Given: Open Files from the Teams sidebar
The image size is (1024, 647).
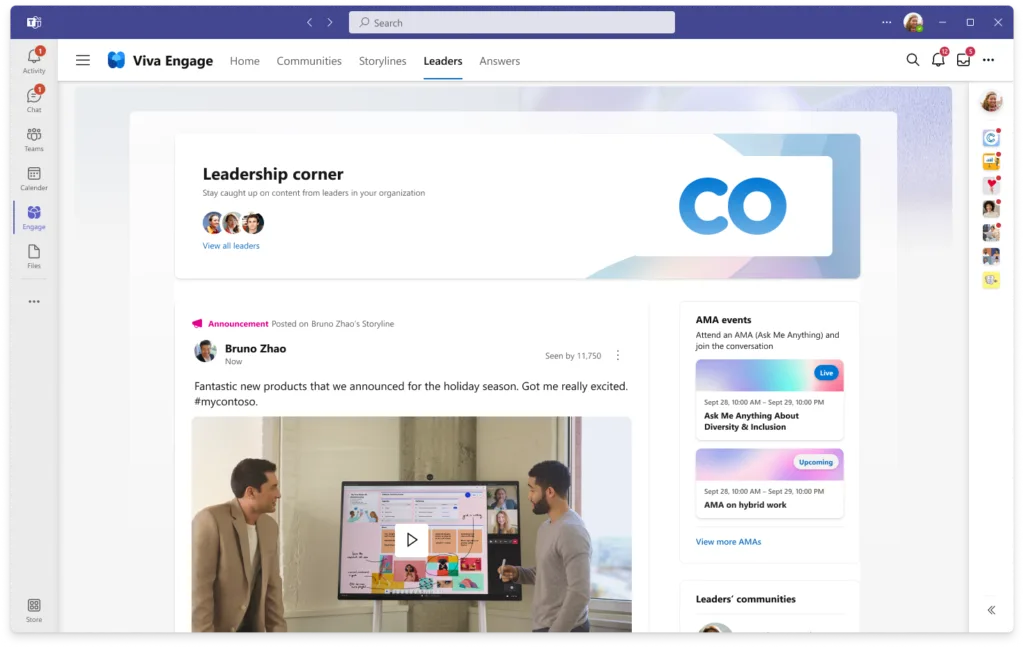Looking at the screenshot, I should (34, 255).
